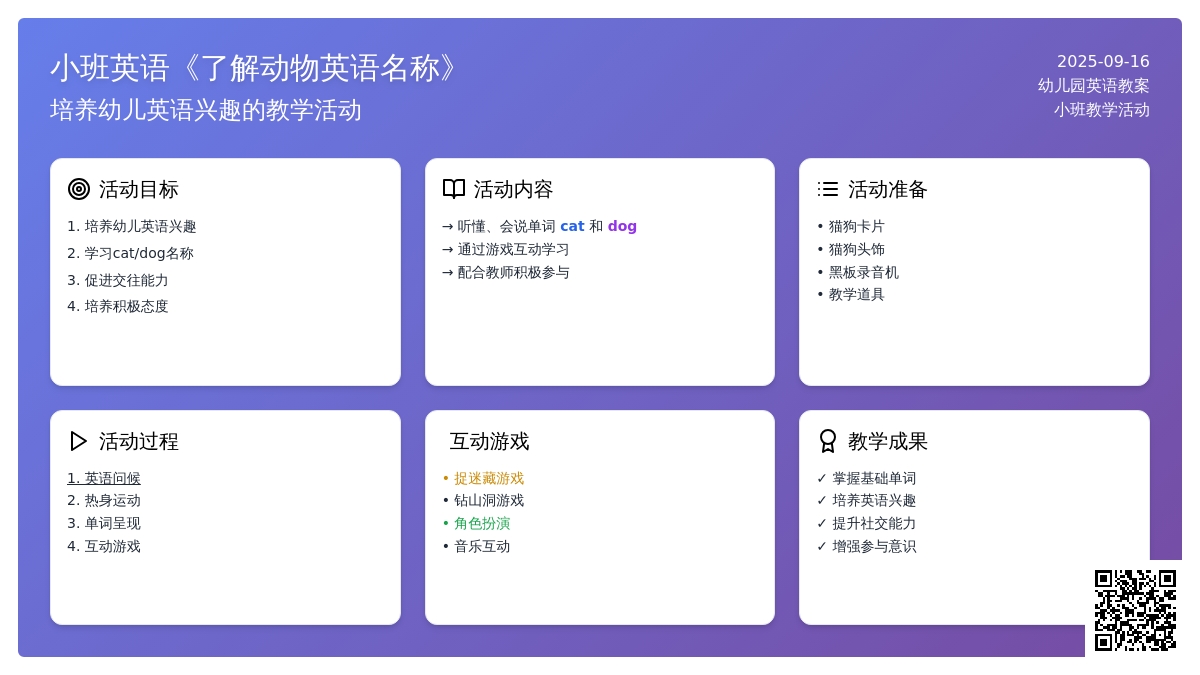Click the target icon beside 活动目标
The image size is (1200, 675).
[79, 189]
